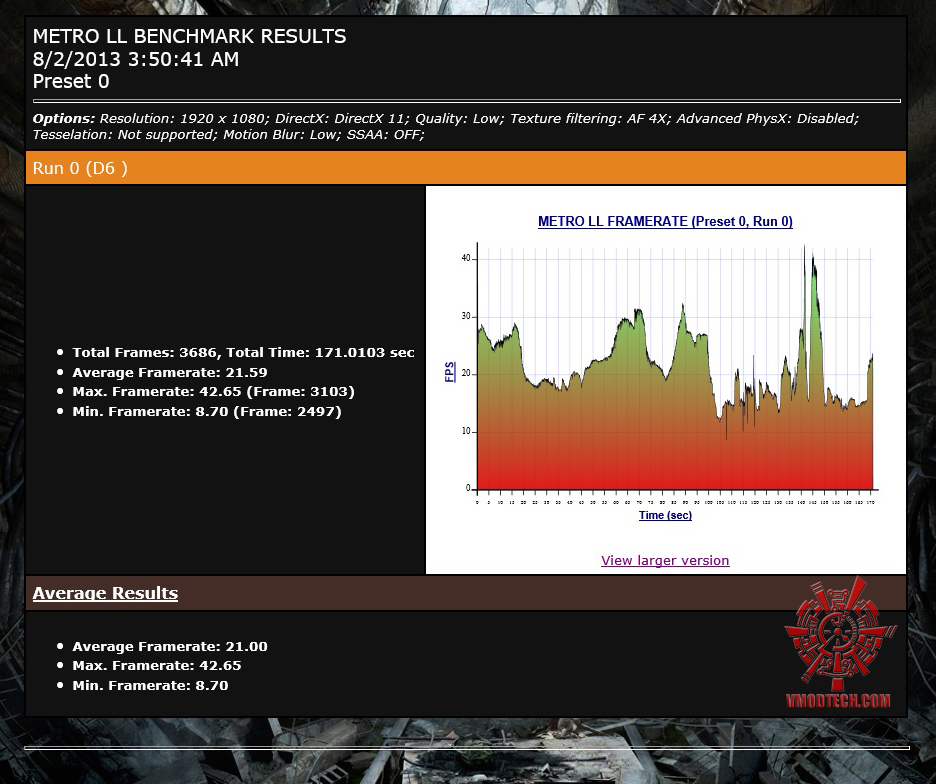
Task: Click the Average Framerate 21.59 line
Action: 170,373
